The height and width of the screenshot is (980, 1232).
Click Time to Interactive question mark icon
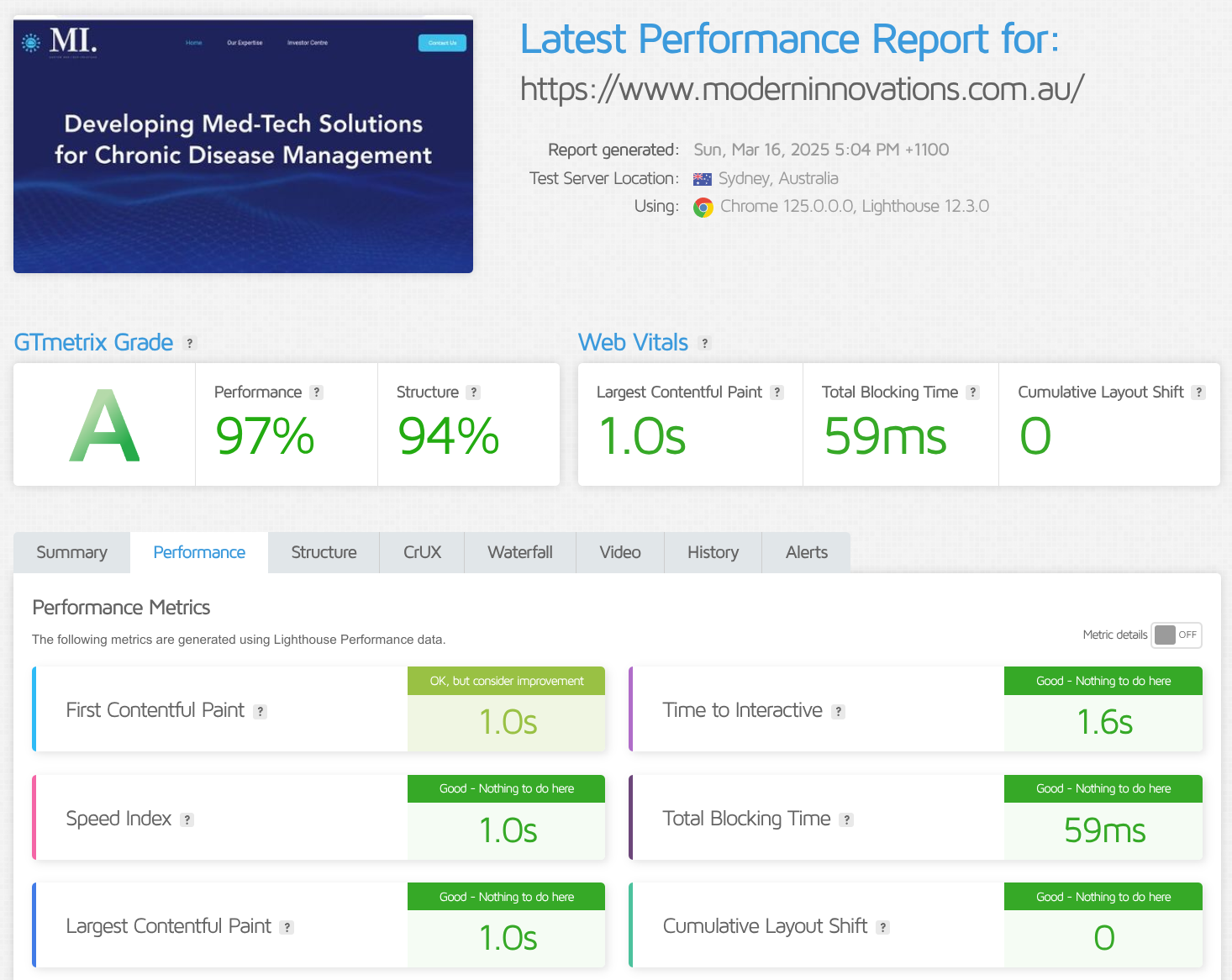coord(838,712)
